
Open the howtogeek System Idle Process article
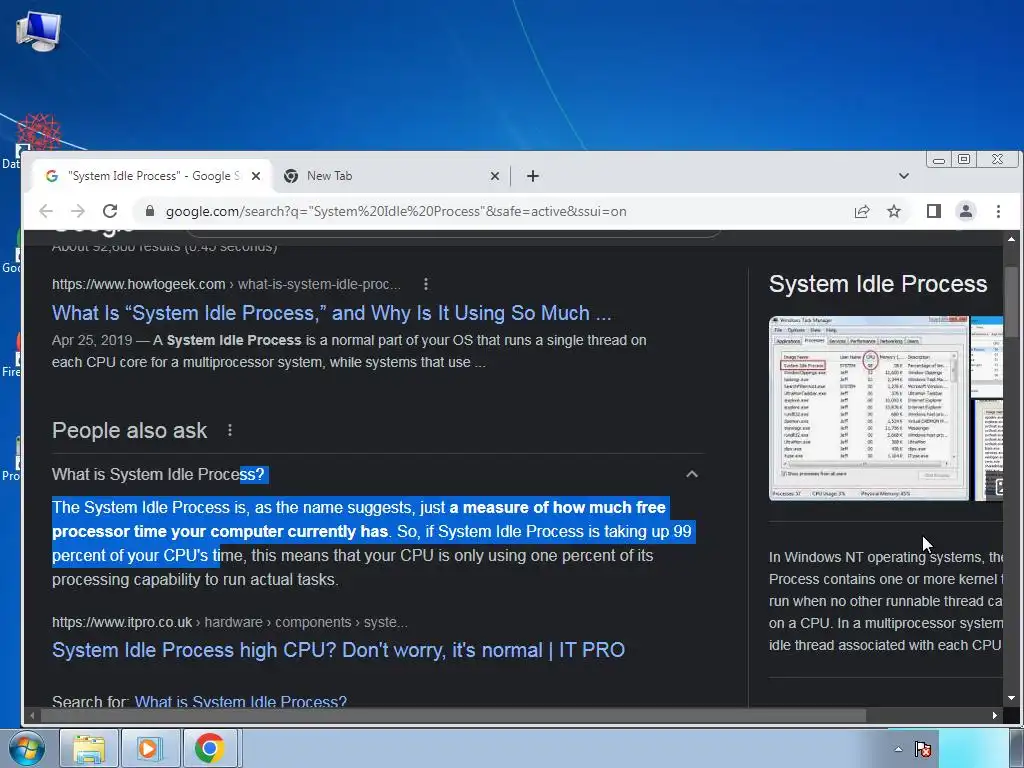(332, 313)
